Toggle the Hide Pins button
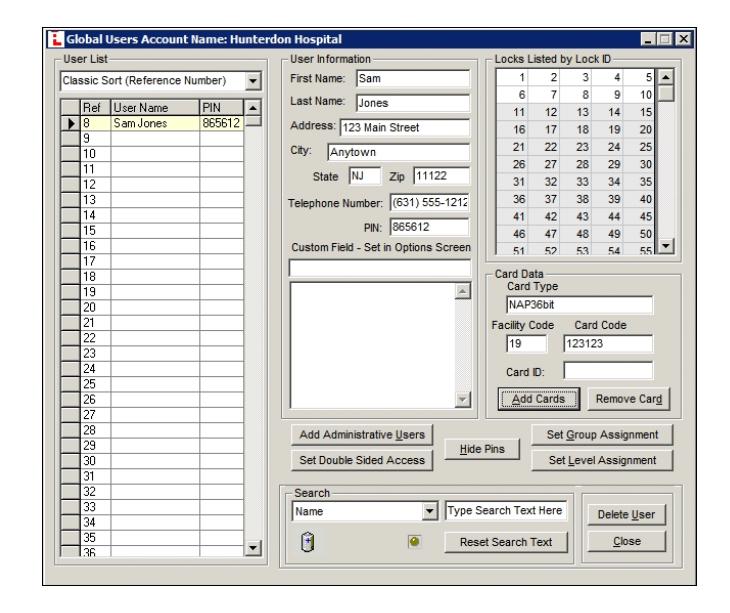Image resolution: width=730 pixels, height=613 pixels. tap(482, 449)
